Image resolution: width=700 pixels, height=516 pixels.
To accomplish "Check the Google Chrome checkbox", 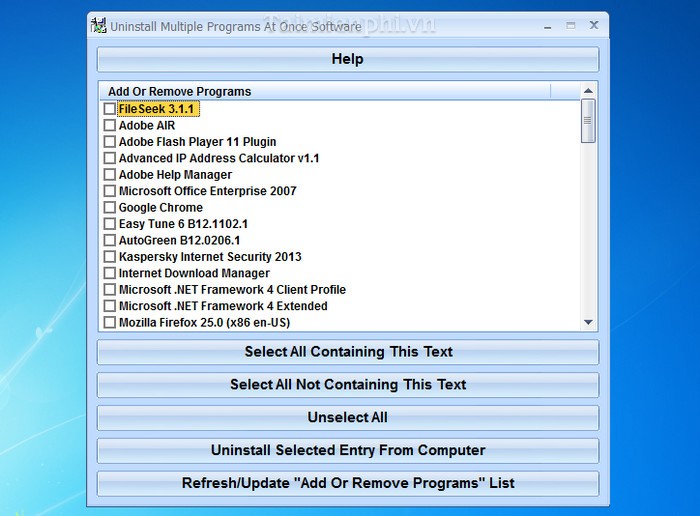I will pyautogui.click(x=109, y=208).
